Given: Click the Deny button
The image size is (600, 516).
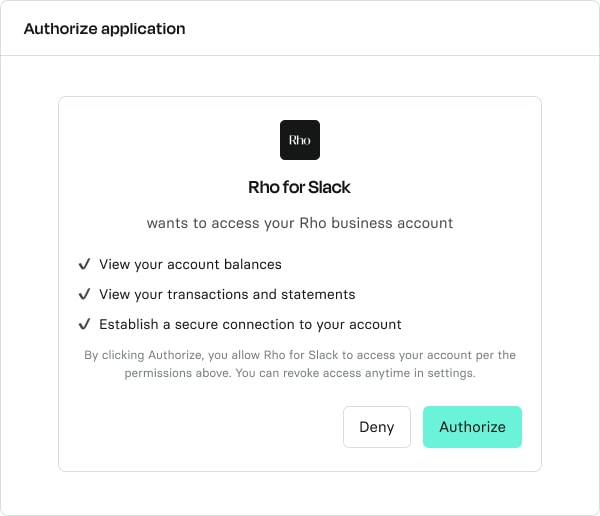Looking at the screenshot, I should click(x=377, y=427).
